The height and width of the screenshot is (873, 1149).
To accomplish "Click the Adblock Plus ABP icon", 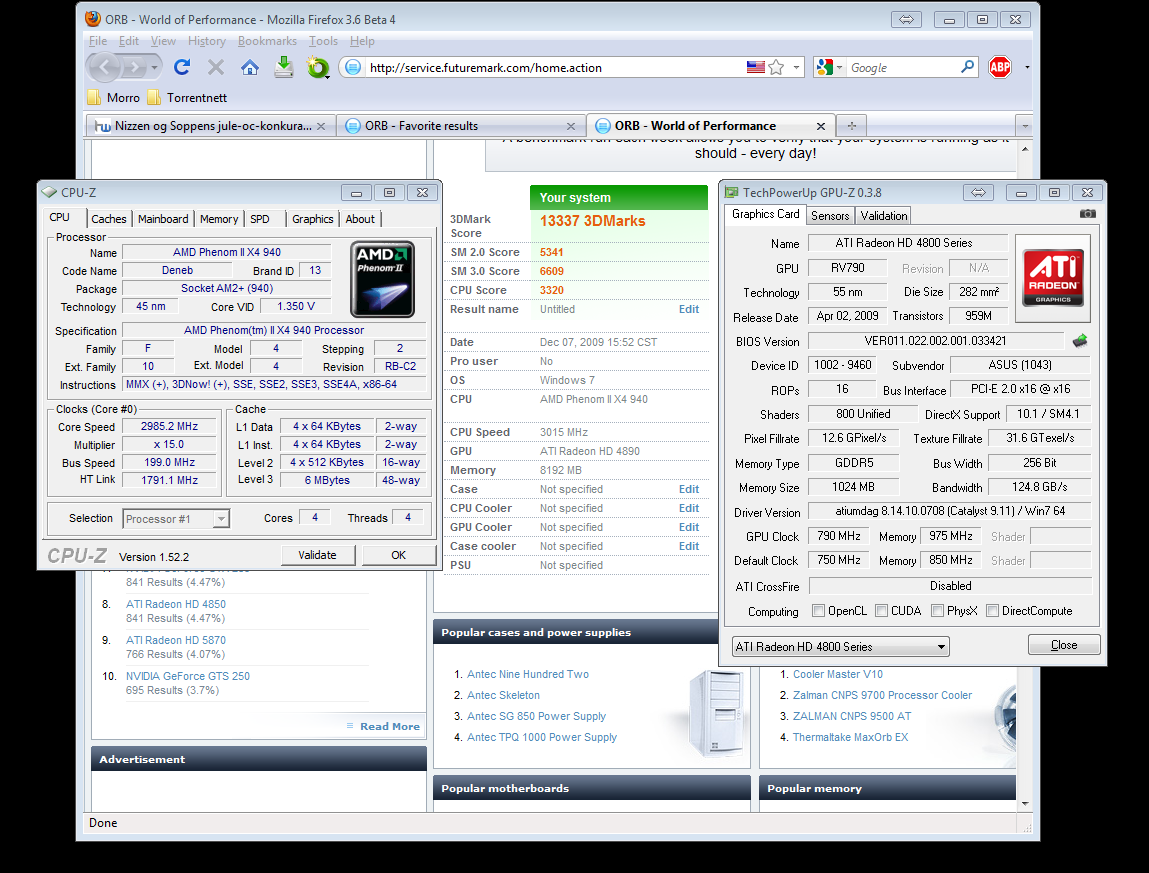I will point(1000,67).
